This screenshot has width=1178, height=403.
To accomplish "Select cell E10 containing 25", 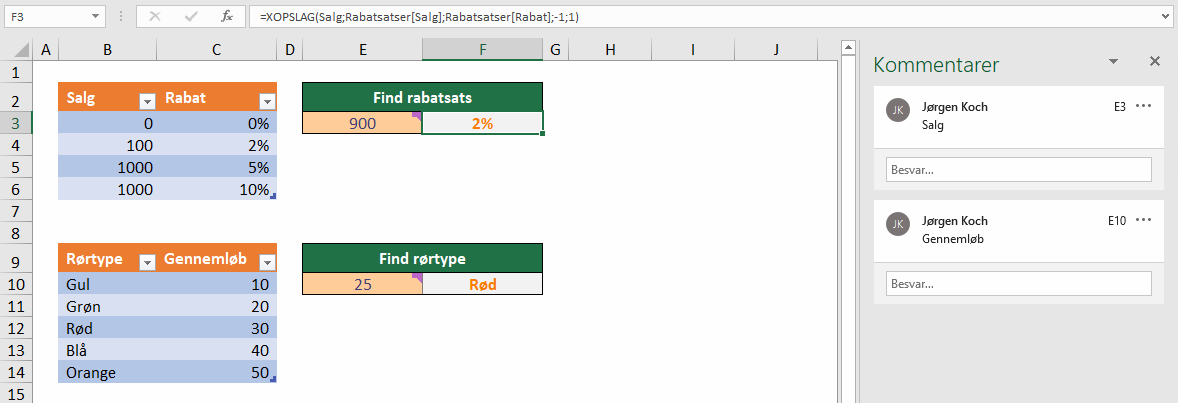I will click(362, 283).
